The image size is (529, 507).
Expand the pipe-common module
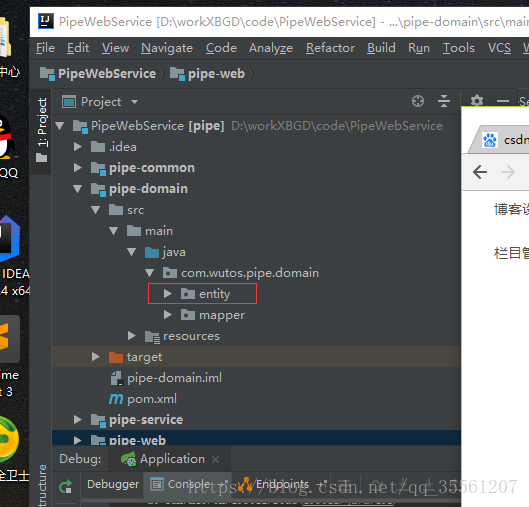click(x=78, y=168)
